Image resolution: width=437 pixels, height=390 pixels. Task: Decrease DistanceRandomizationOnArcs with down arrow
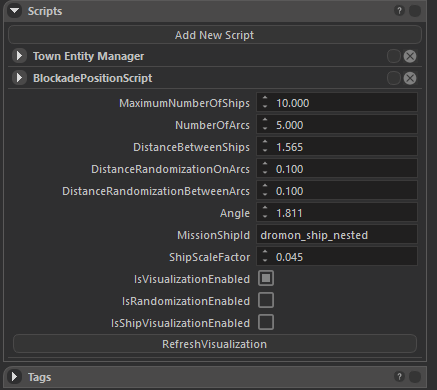(265, 173)
